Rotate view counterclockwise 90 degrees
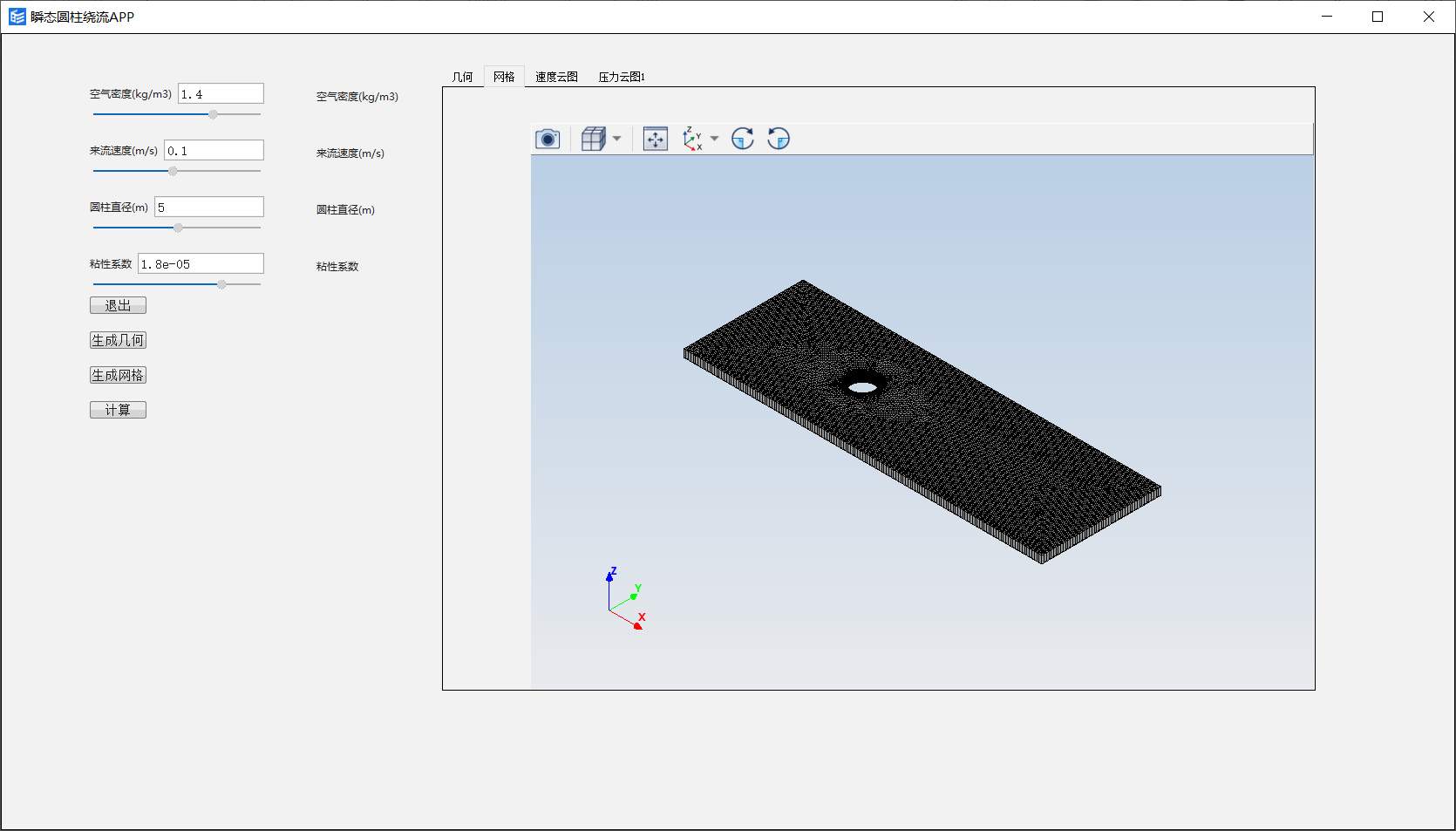This screenshot has width=1456, height=831. (x=779, y=139)
